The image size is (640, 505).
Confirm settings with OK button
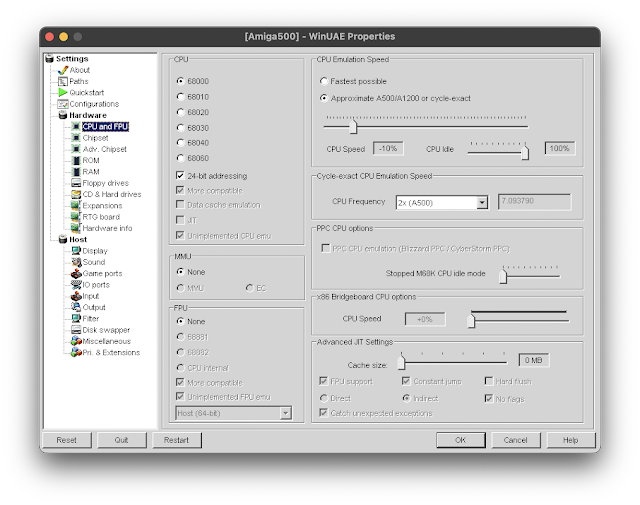click(460, 440)
